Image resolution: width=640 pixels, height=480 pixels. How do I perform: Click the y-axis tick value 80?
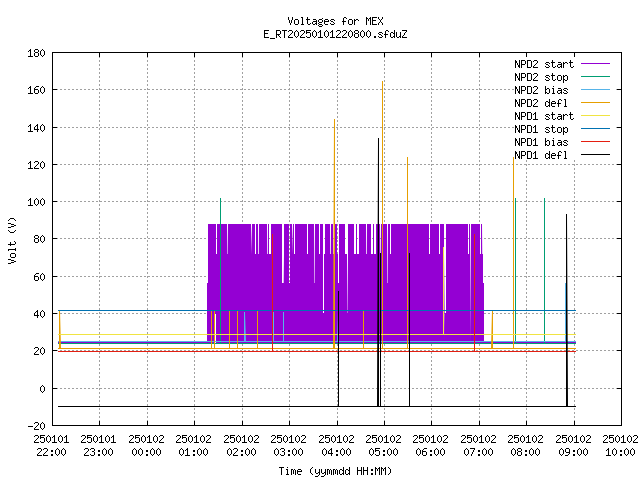(x=39, y=239)
